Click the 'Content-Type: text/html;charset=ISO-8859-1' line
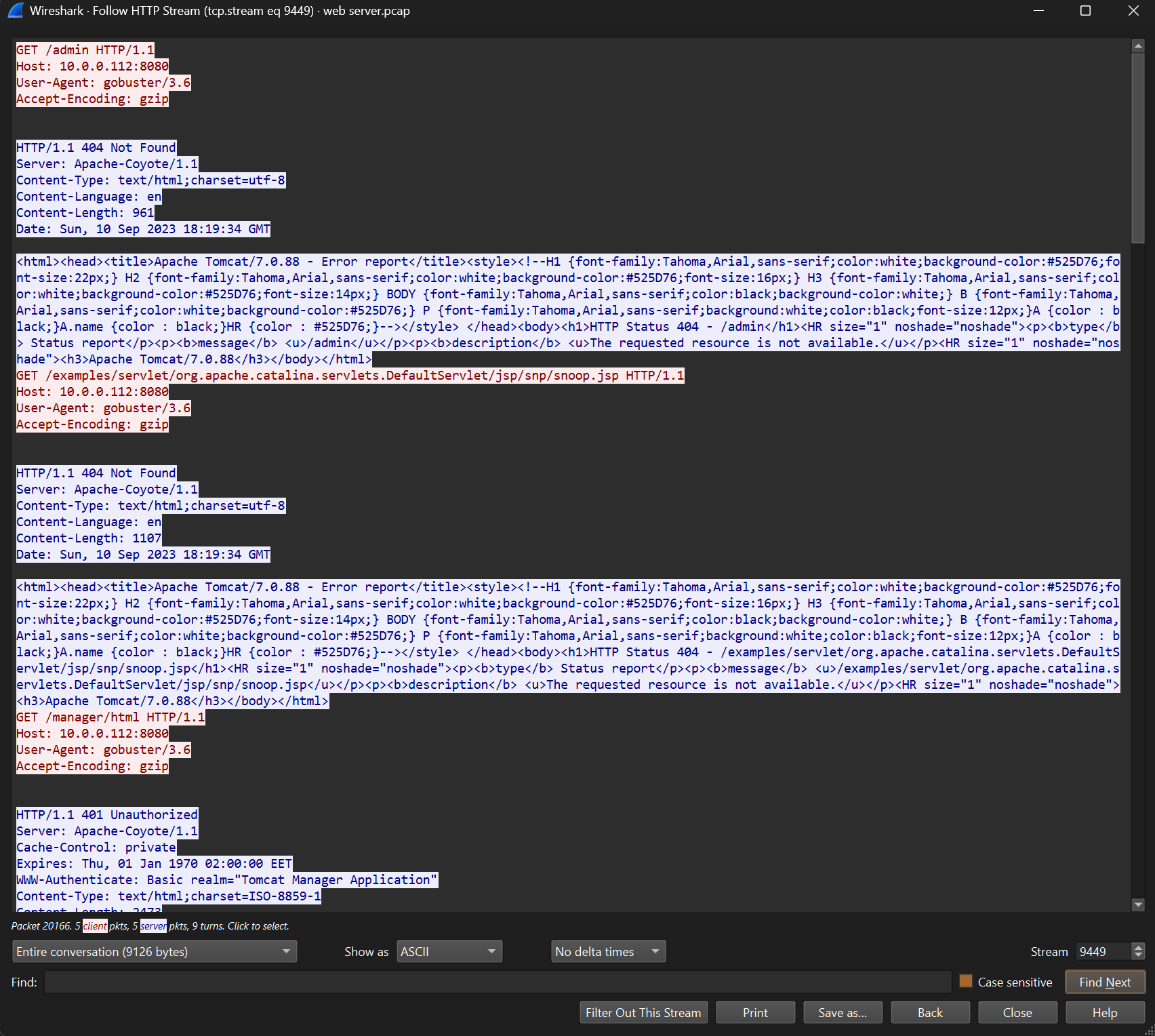The image size is (1155, 1036). (x=169, y=896)
